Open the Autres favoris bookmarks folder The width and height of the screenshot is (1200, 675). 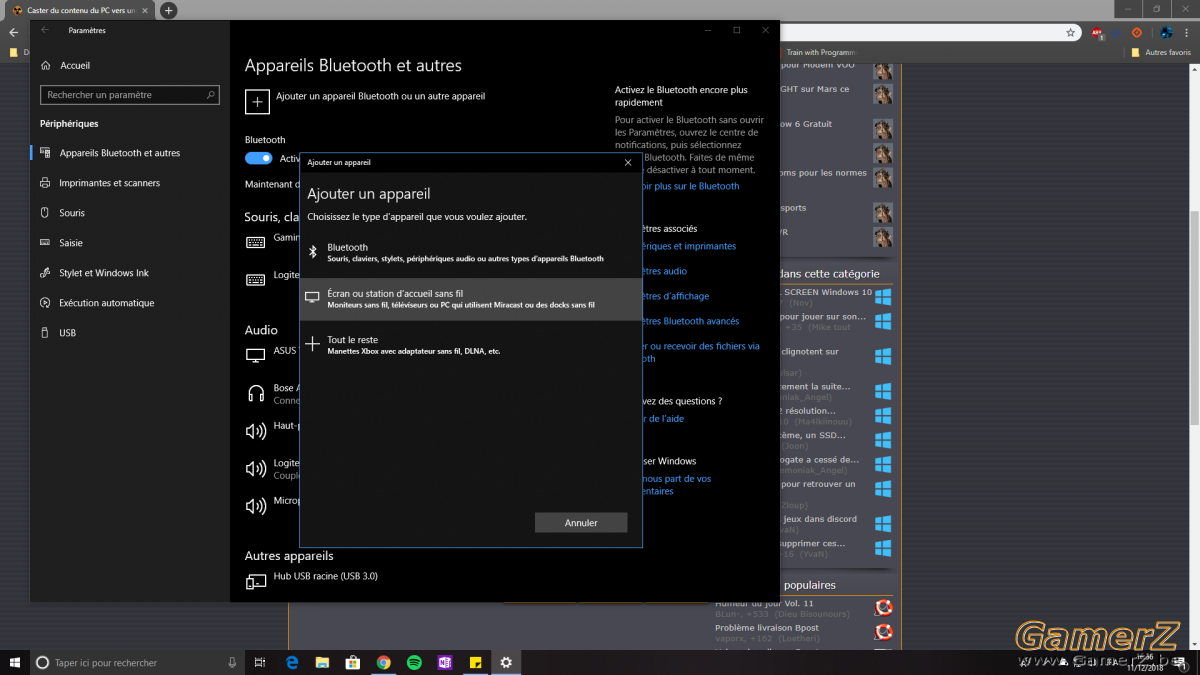click(x=1160, y=52)
